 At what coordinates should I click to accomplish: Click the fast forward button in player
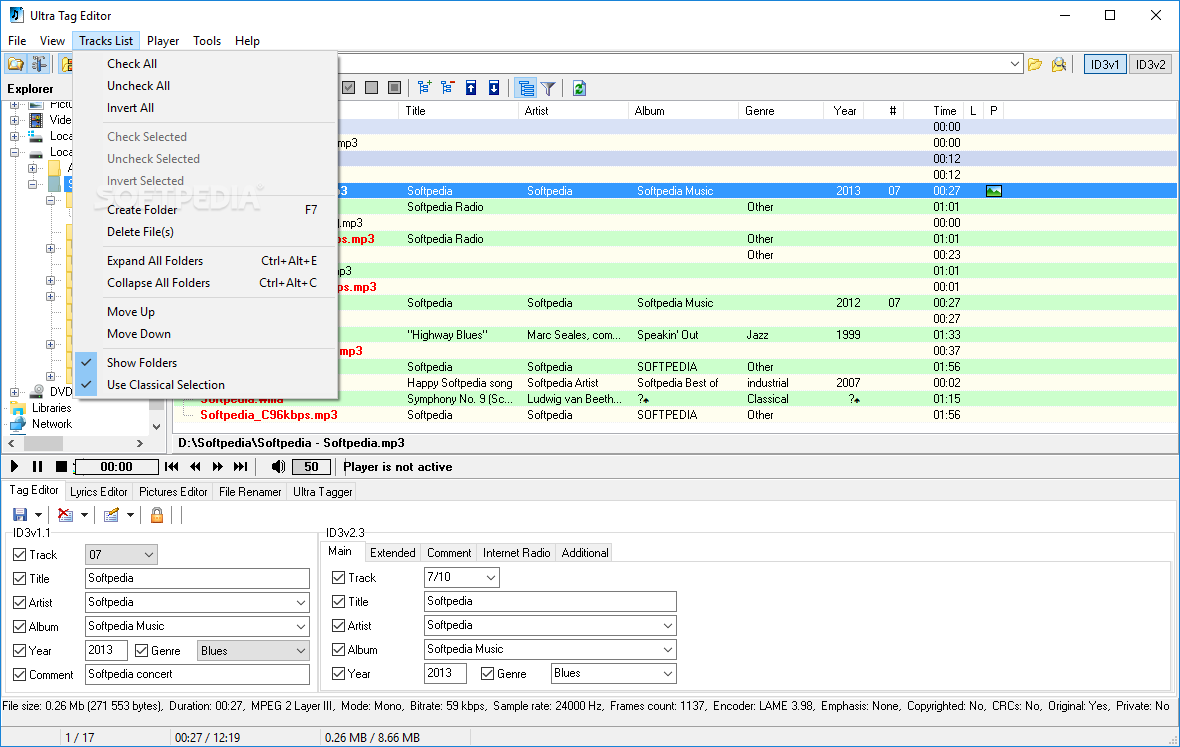tap(217, 466)
